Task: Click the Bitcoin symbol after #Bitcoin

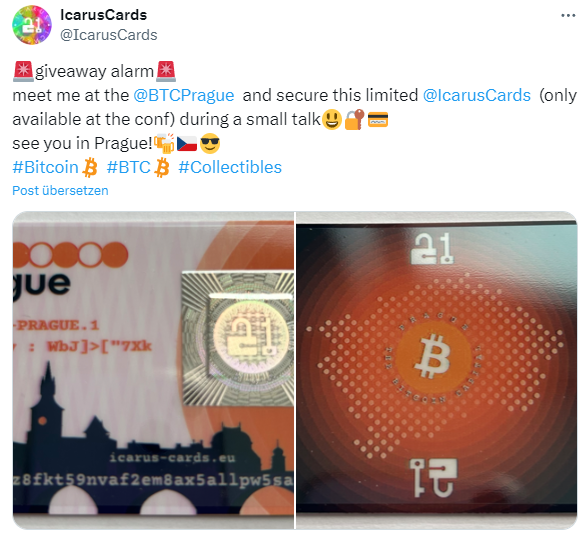Action: 90,167
